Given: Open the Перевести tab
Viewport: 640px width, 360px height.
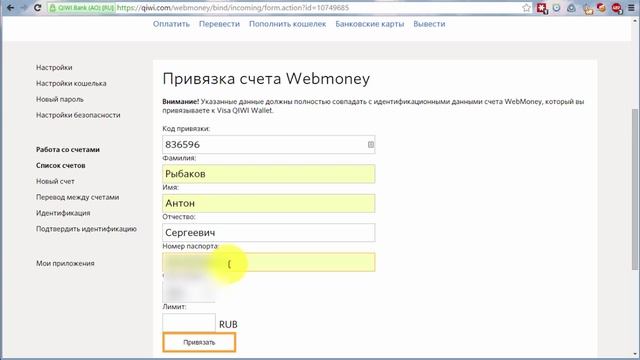Looking at the screenshot, I should coord(219,24).
